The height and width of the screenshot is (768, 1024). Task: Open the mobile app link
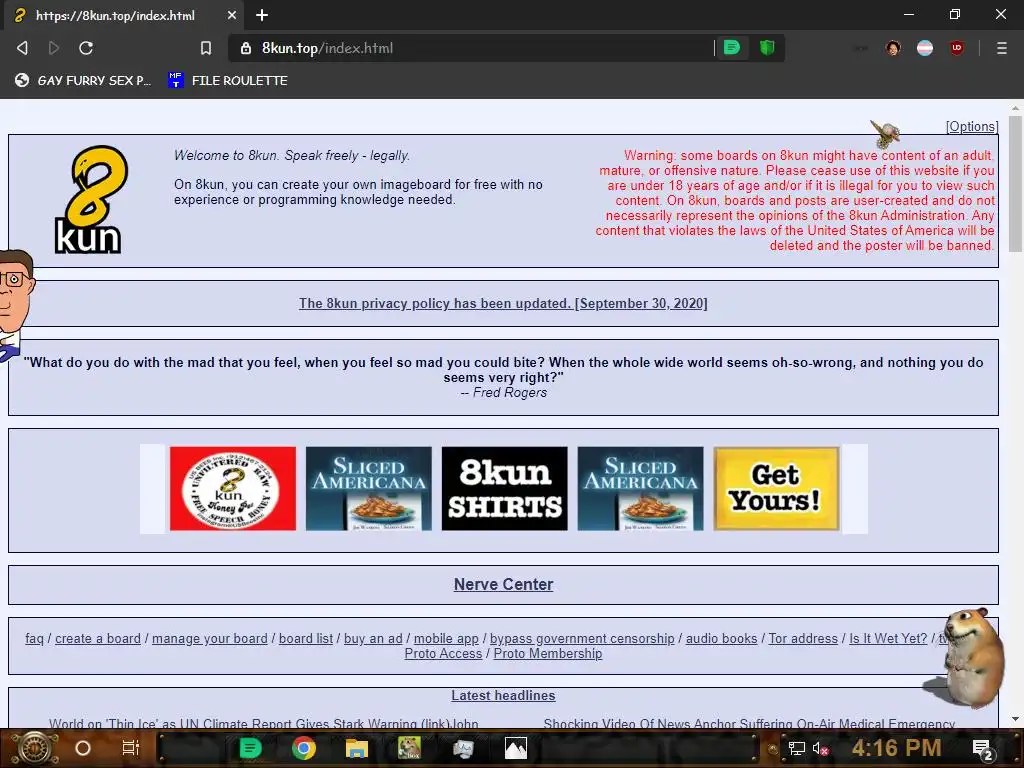(446, 638)
